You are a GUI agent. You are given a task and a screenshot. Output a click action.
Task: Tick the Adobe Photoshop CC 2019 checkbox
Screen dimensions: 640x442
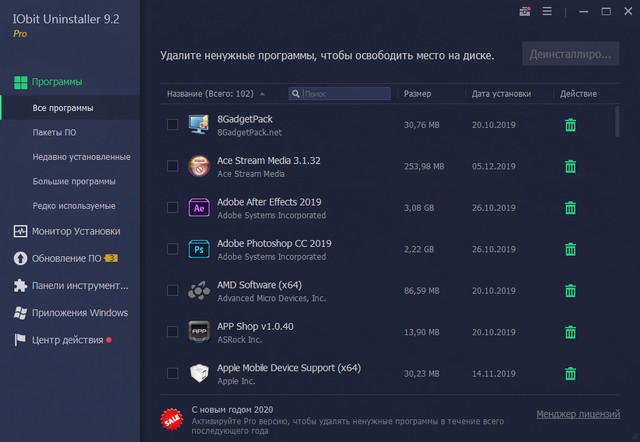click(172, 249)
